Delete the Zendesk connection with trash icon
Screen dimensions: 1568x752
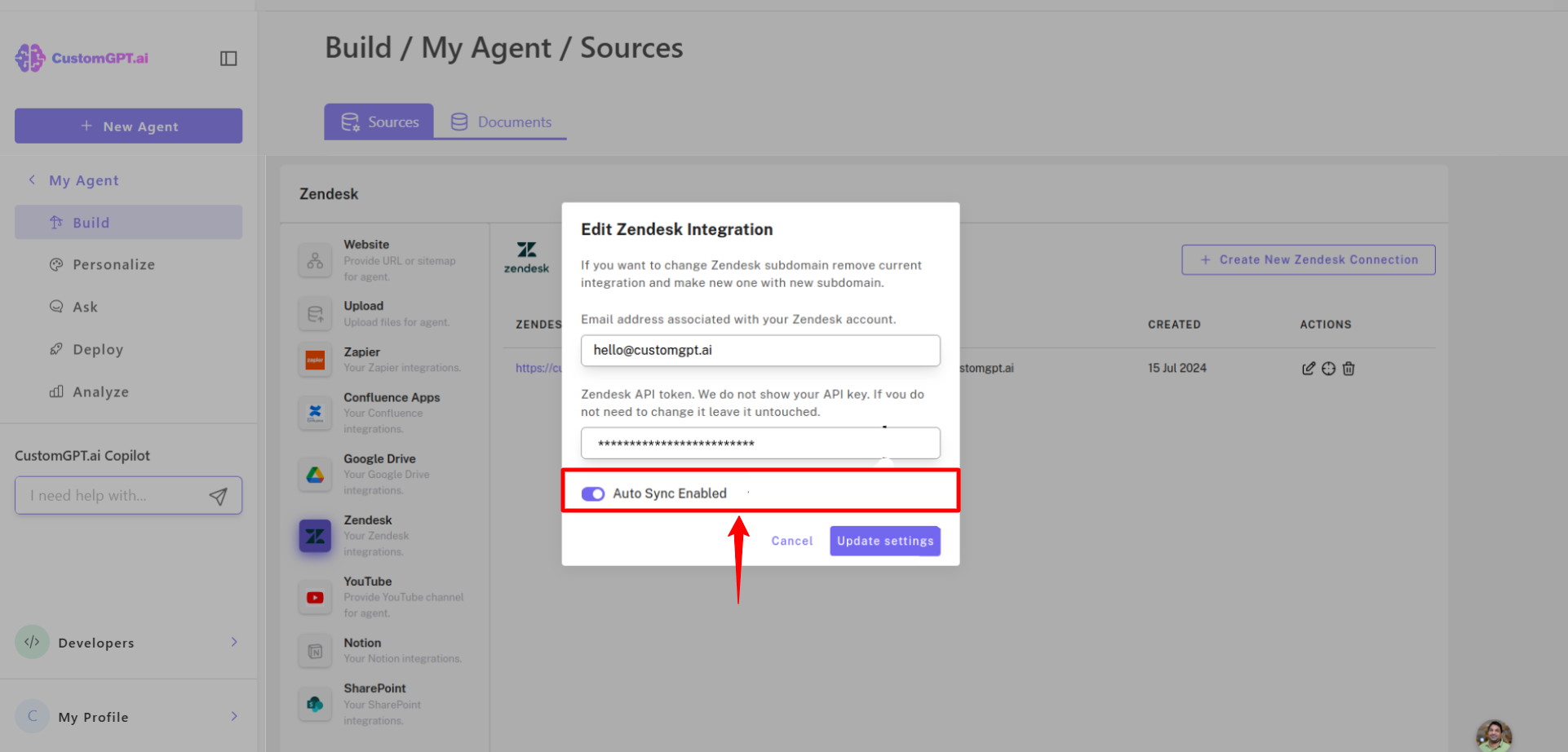point(1349,369)
